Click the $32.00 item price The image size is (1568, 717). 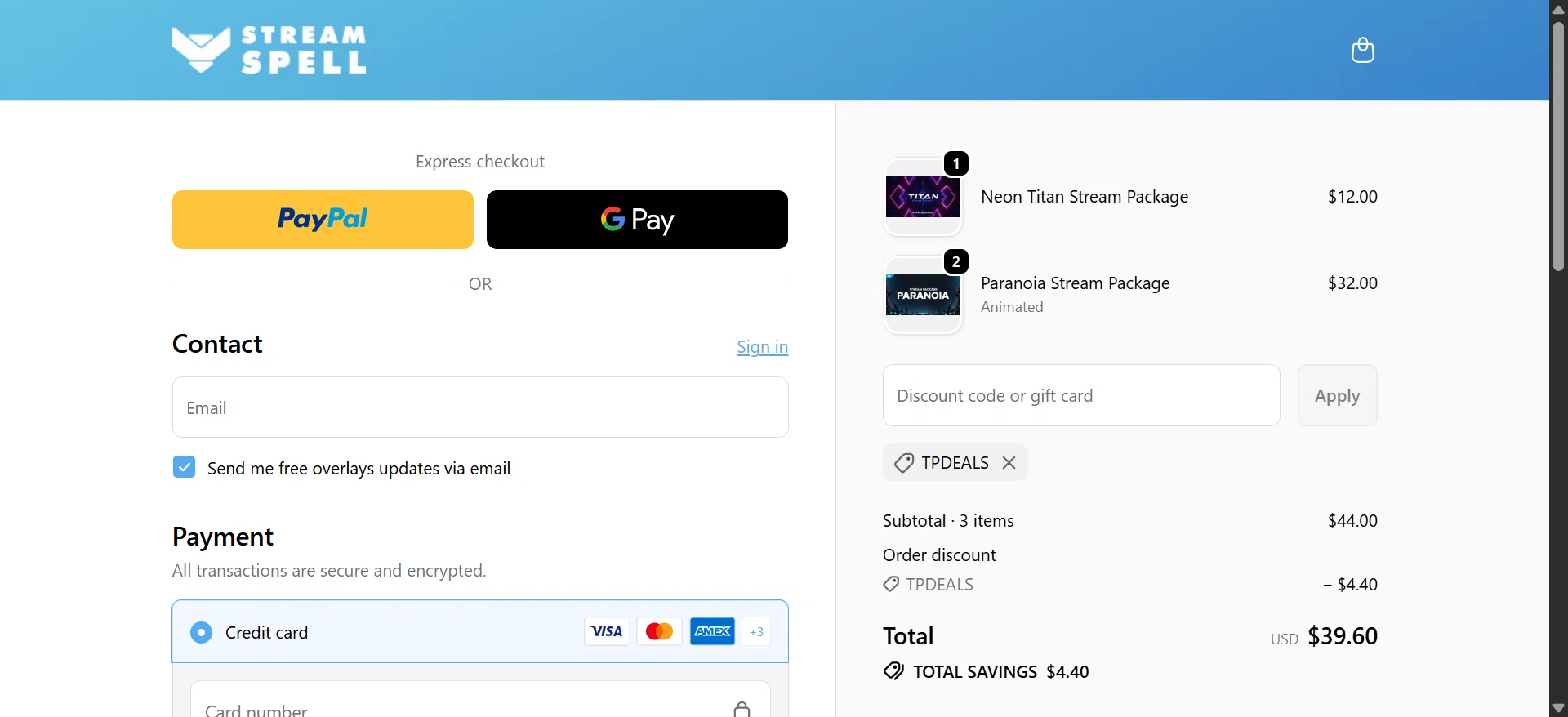(x=1352, y=283)
